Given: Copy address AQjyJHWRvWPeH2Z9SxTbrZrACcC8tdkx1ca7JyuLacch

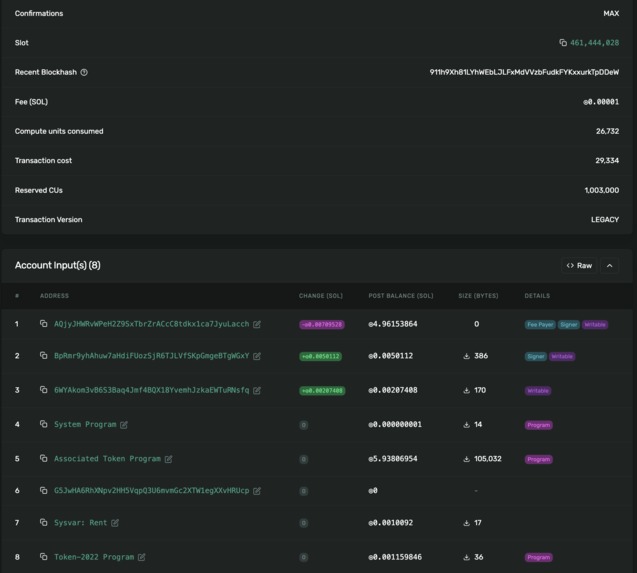Looking at the screenshot, I should 43,323.
